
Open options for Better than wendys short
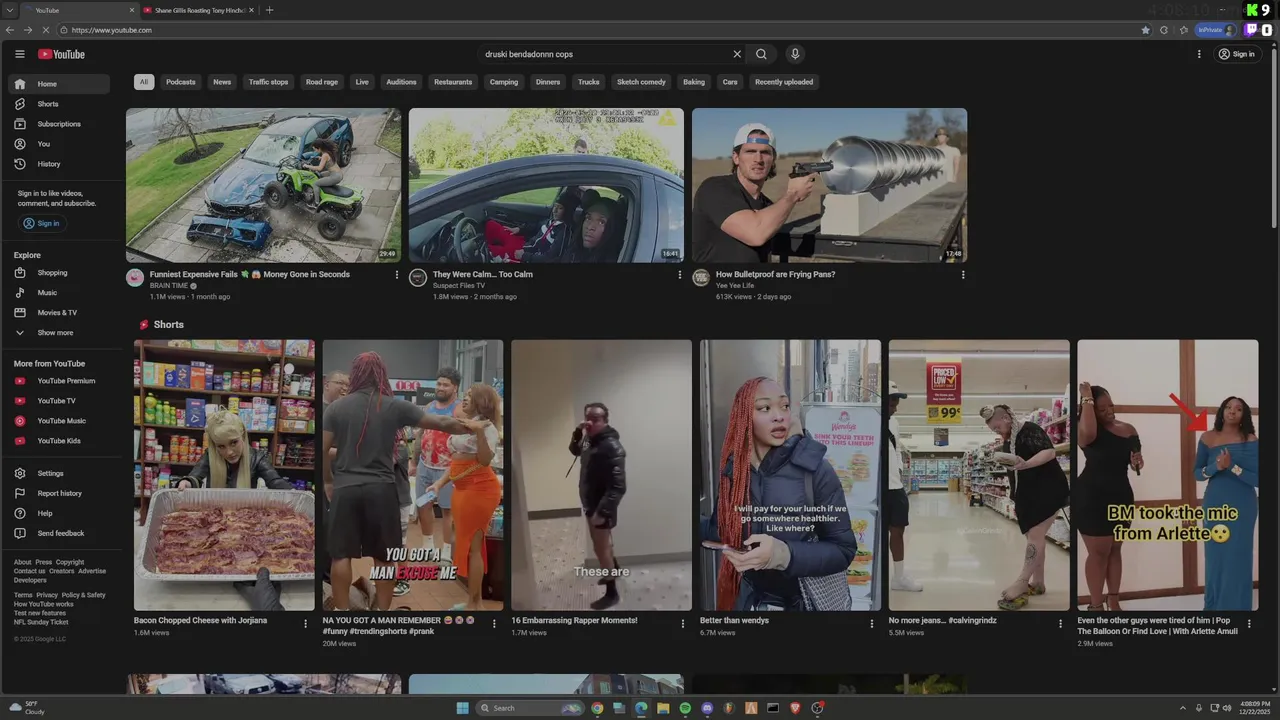tap(872, 623)
